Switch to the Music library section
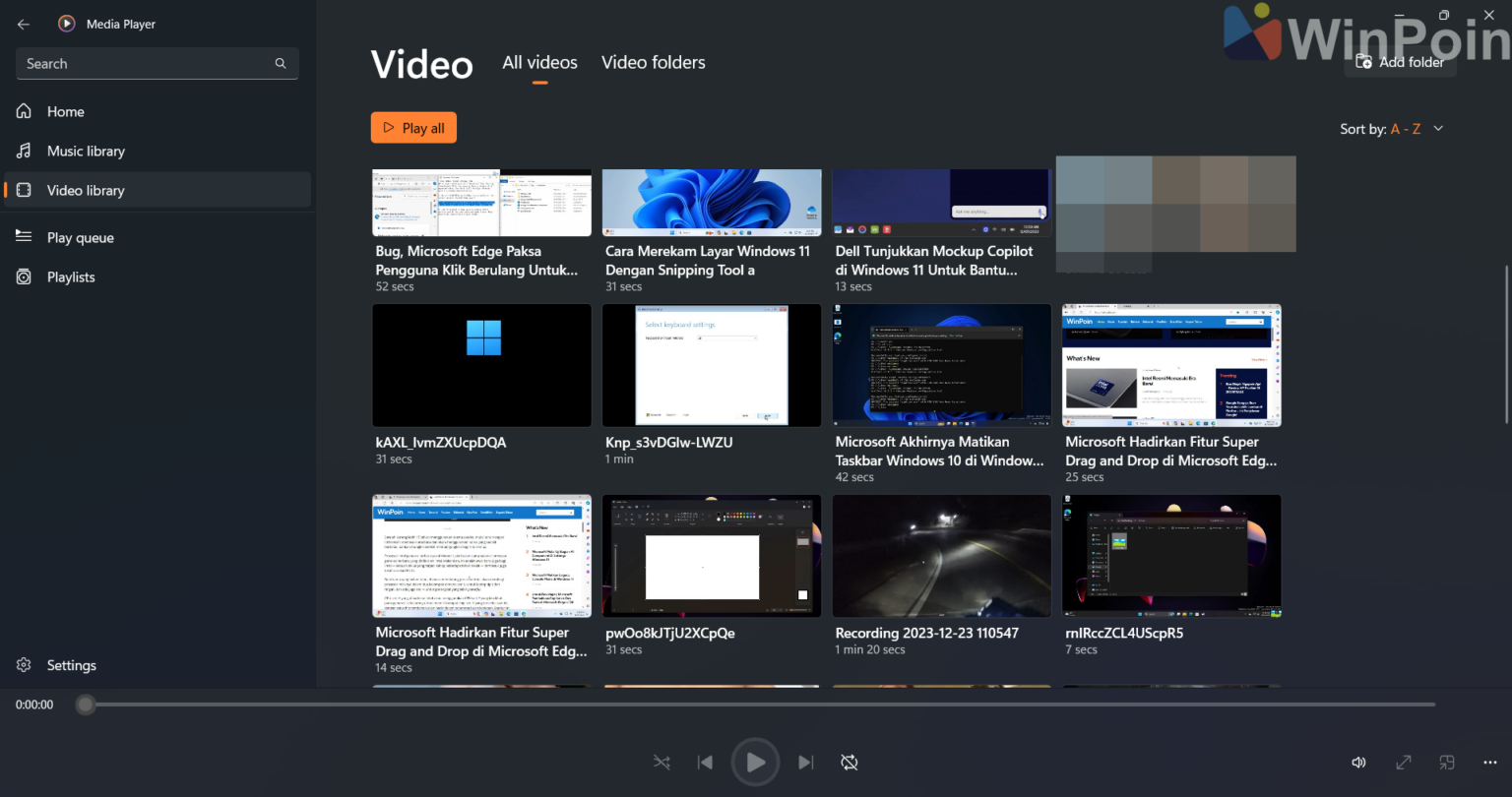Image resolution: width=1512 pixels, height=797 pixels. [x=86, y=151]
